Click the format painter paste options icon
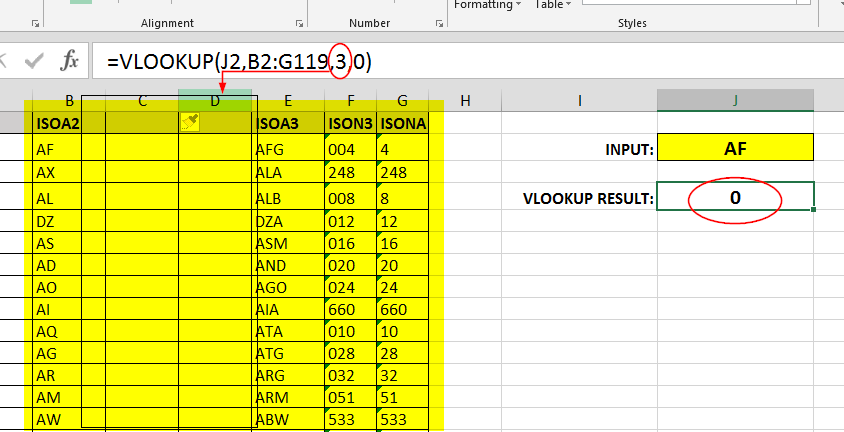Viewport: 844px width, 432px height. click(x=189, y=121)
